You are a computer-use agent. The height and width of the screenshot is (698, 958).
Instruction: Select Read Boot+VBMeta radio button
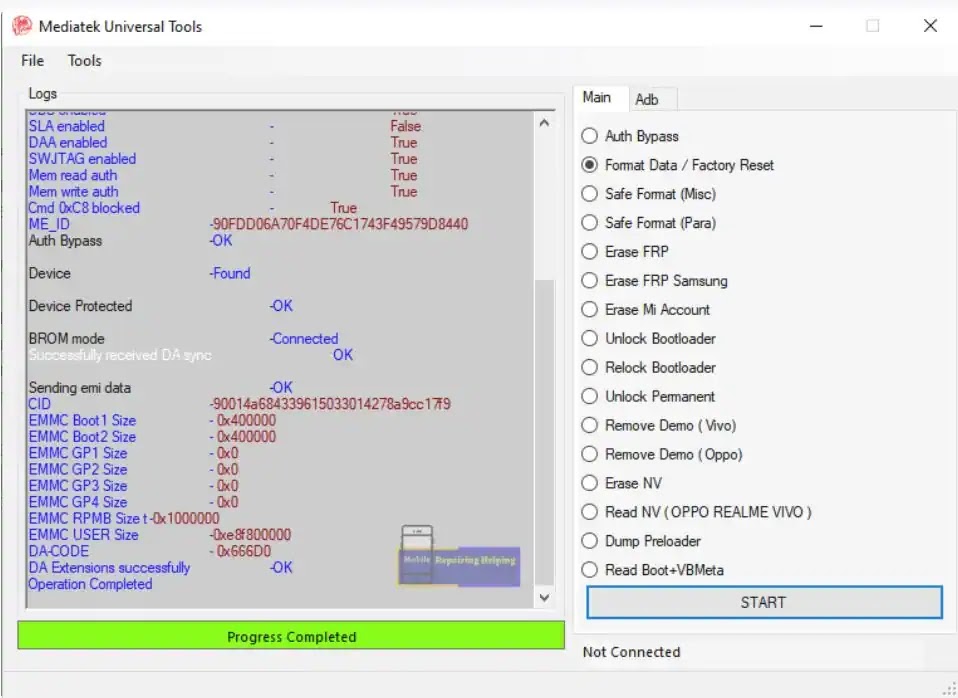click(653, 570)
